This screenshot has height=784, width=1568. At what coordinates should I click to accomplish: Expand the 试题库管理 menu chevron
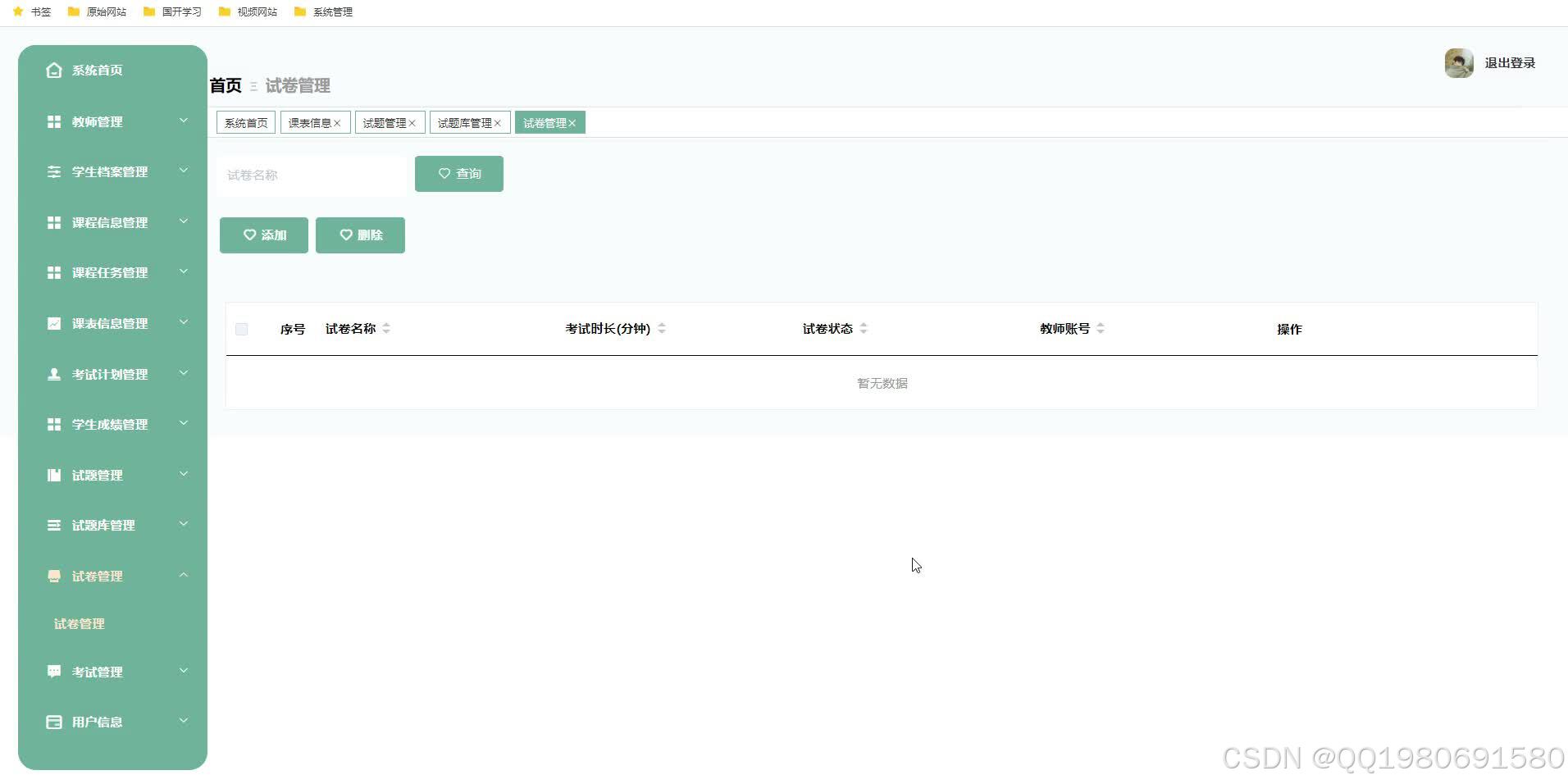coord(184,524)
